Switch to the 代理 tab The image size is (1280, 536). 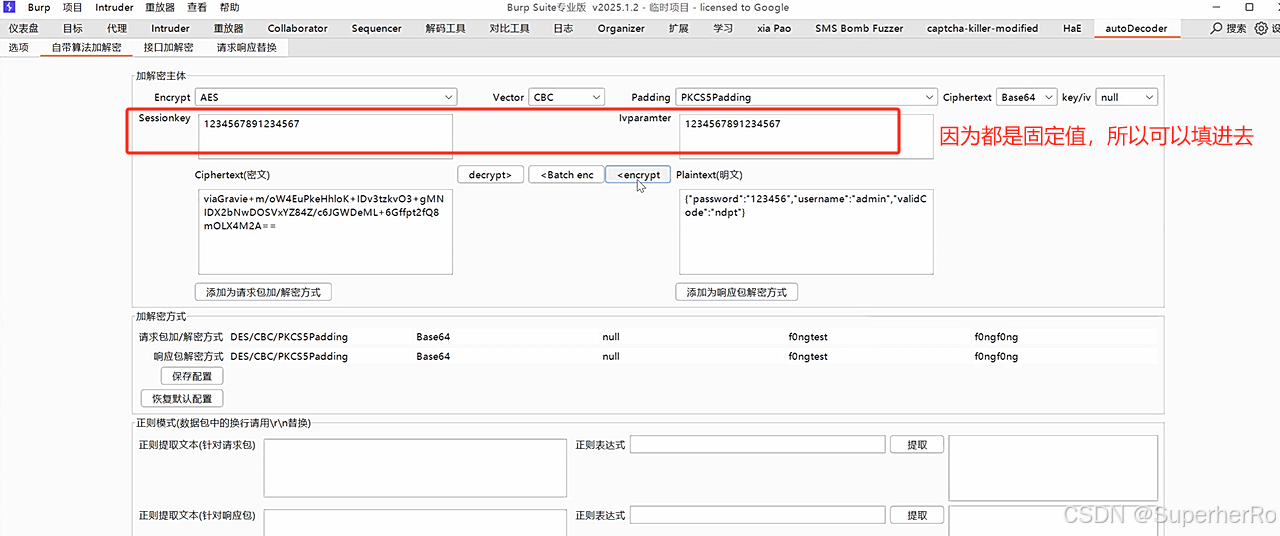coord(117,29)
